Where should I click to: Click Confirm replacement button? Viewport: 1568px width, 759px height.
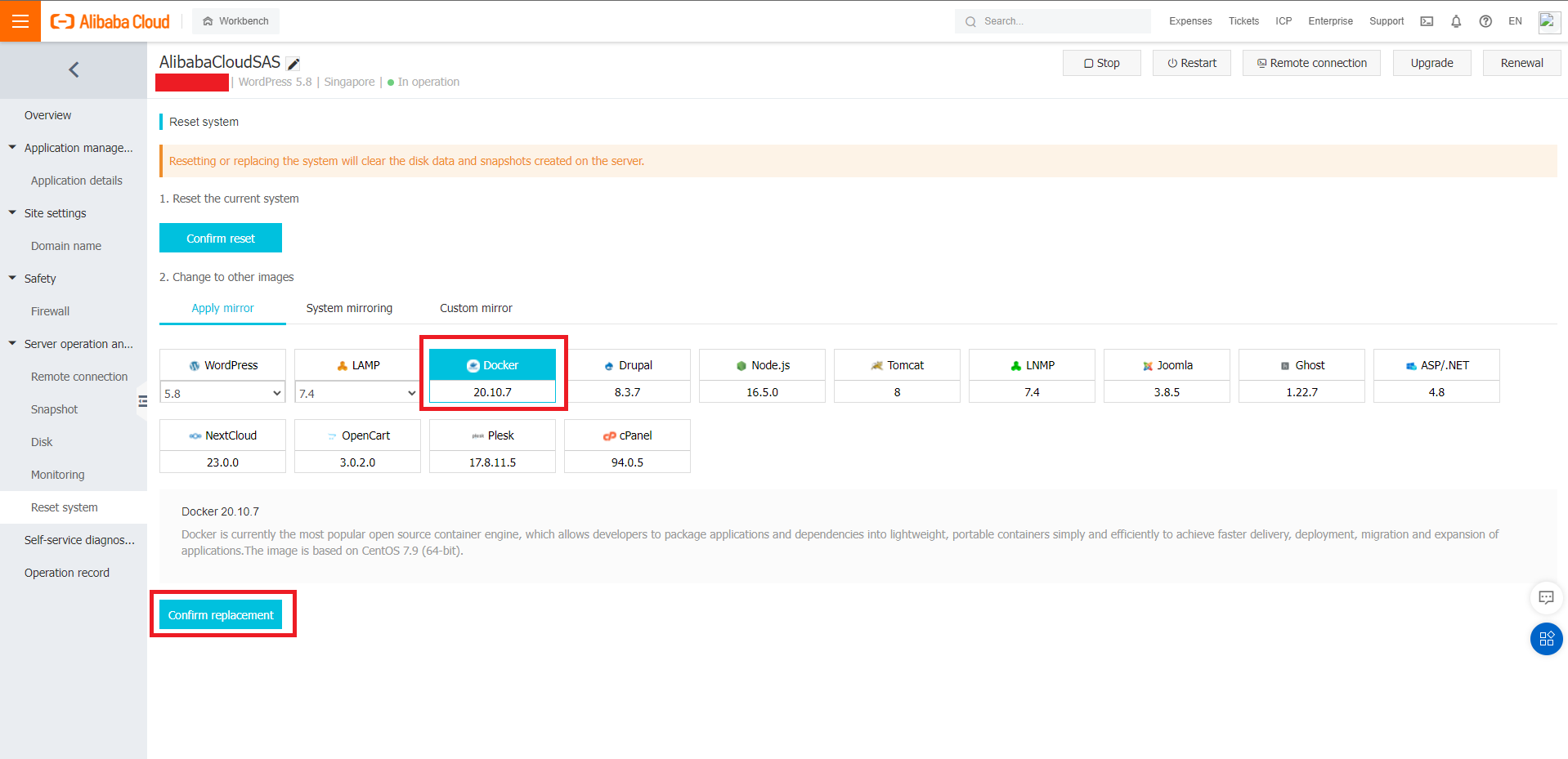tap(221, 615)
